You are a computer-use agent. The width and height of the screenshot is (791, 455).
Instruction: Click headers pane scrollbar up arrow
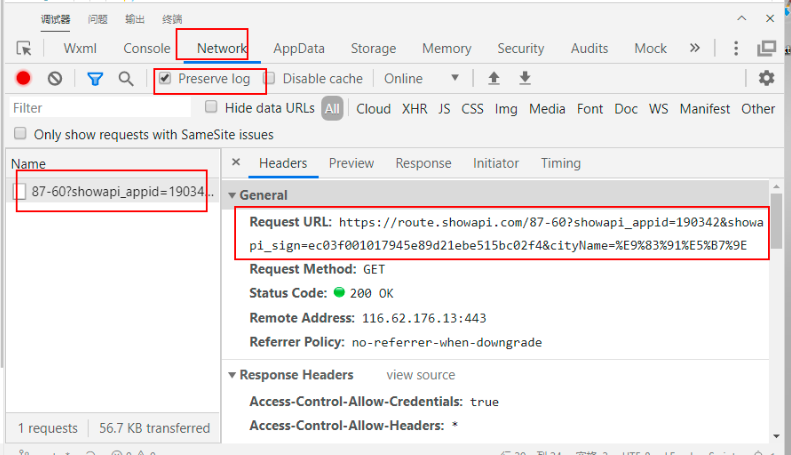click(776, 187)
